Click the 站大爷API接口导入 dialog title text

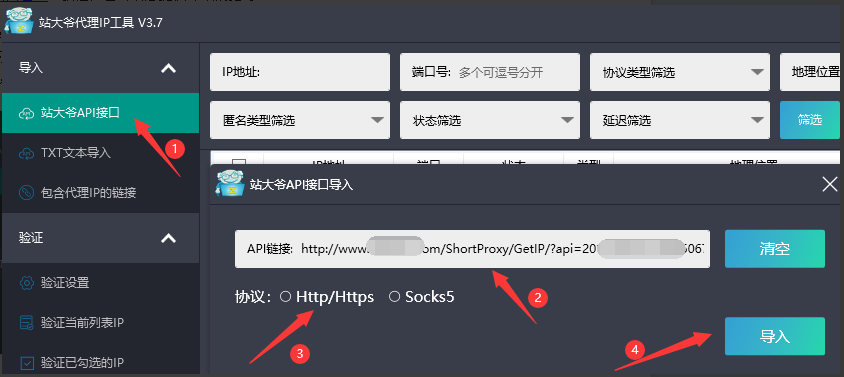coord(301,185)
